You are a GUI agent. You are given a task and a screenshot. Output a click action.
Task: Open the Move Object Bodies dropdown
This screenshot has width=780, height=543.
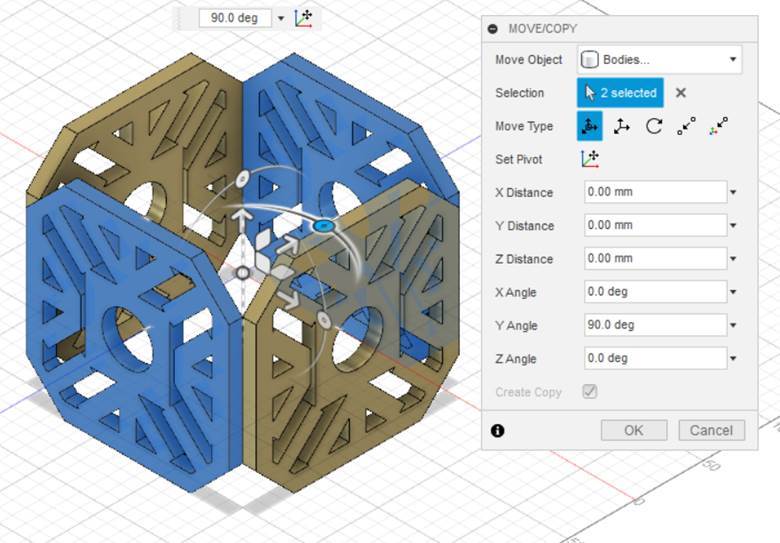tap(660, 60)
